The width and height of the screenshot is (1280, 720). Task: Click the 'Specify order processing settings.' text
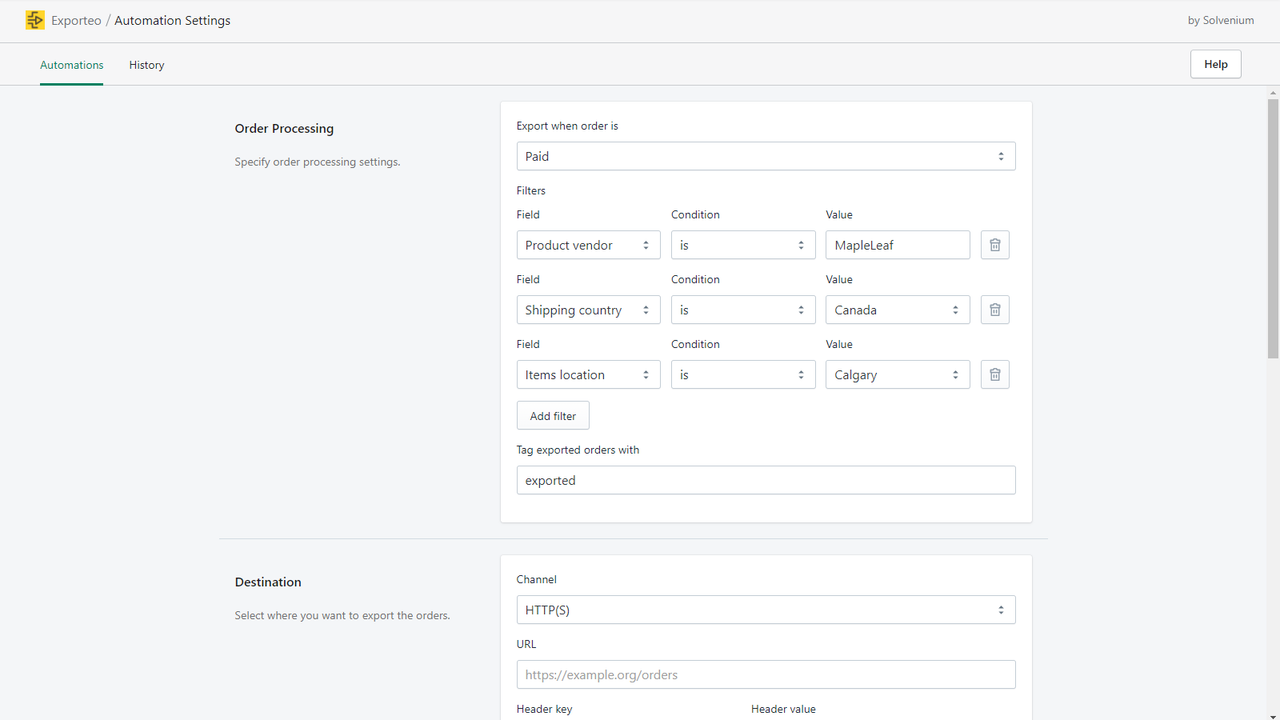[317, 162]
